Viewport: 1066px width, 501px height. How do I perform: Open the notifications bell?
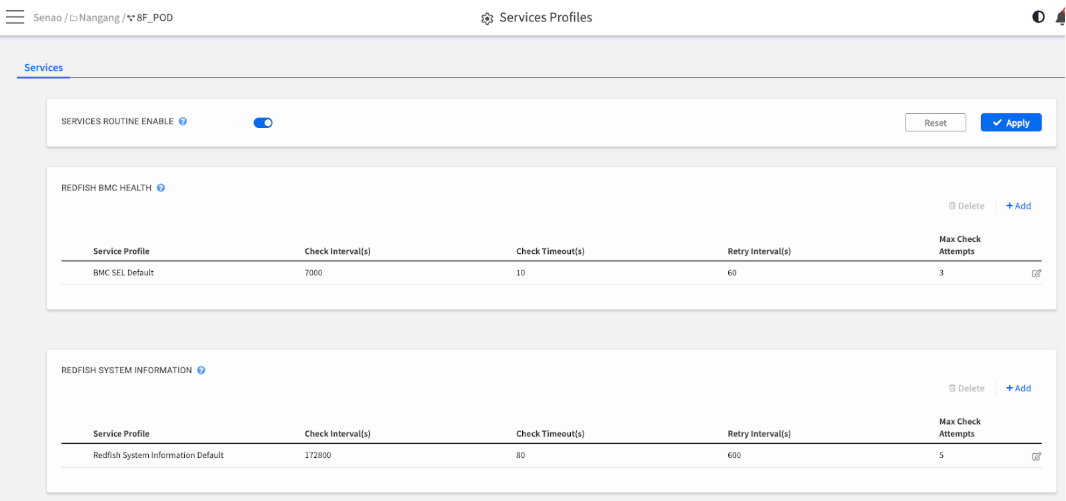click(1060, 17)
